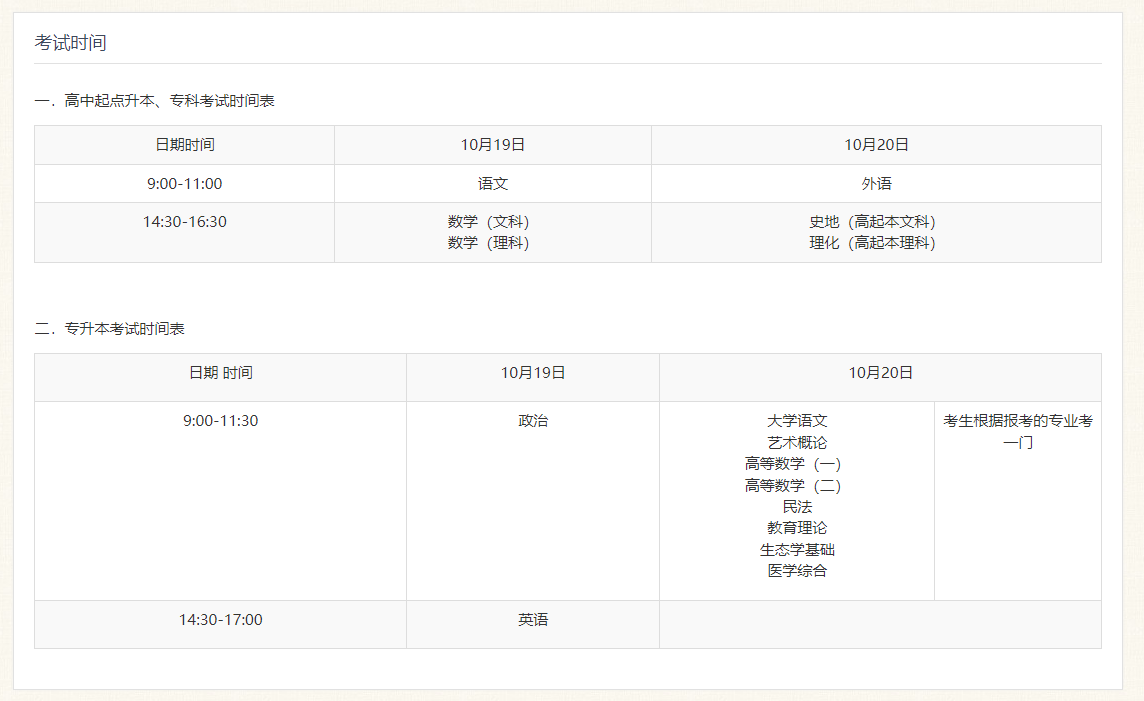Select the 政治 exam cell
This screenshot has height=701, width=1144.
click(x=533, y=421)
